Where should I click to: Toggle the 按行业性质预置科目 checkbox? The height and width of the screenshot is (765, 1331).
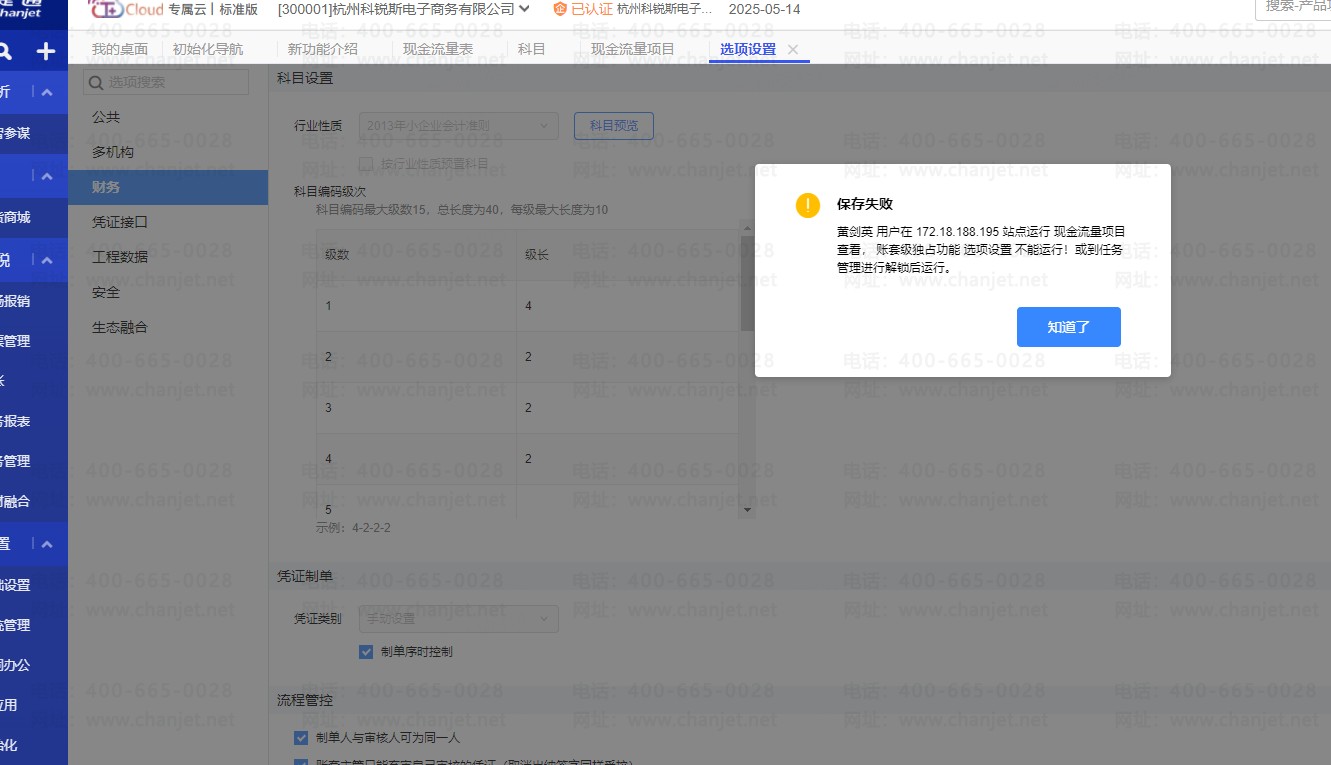pos(365,163)
